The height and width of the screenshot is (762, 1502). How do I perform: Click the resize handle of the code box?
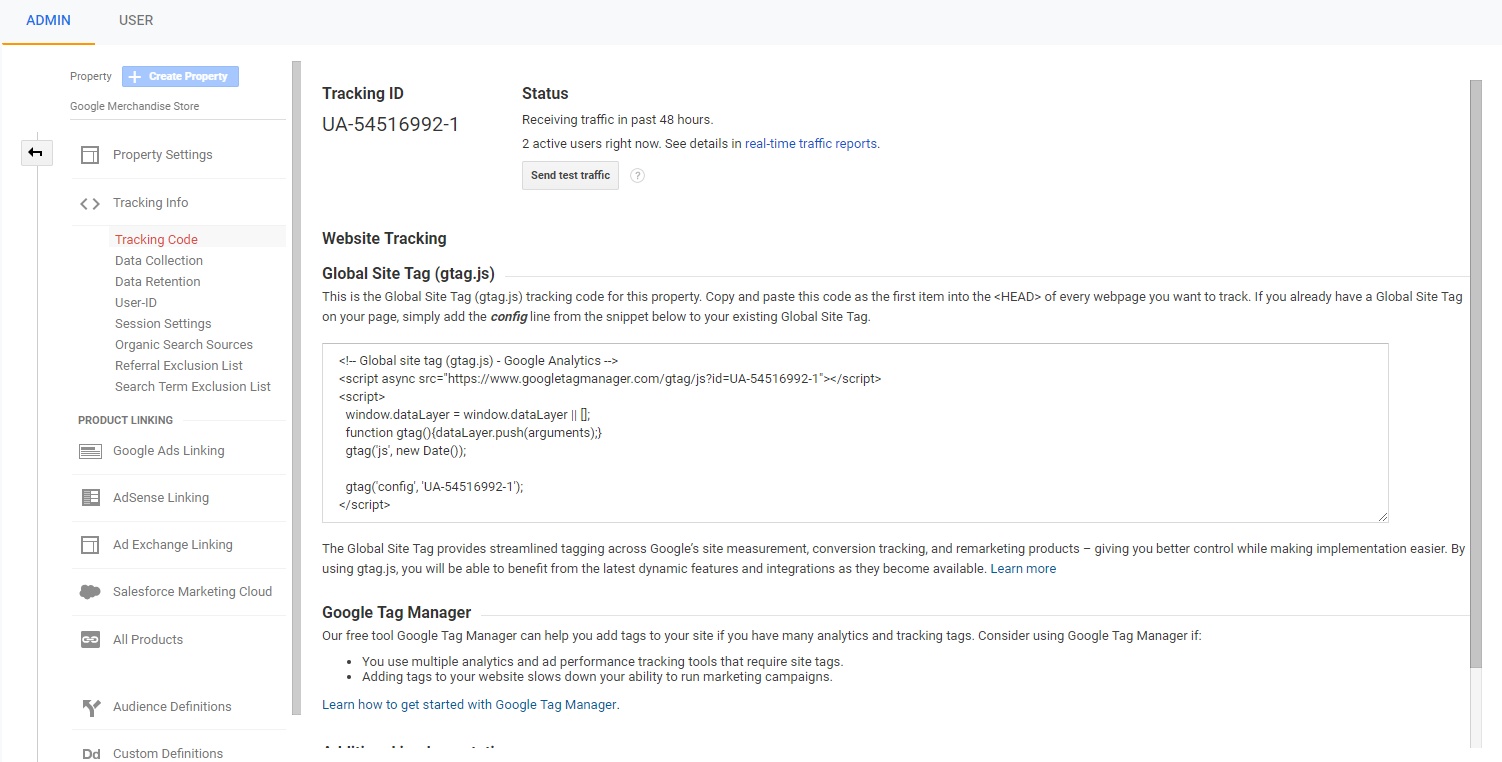click(x=1383, y=517)
